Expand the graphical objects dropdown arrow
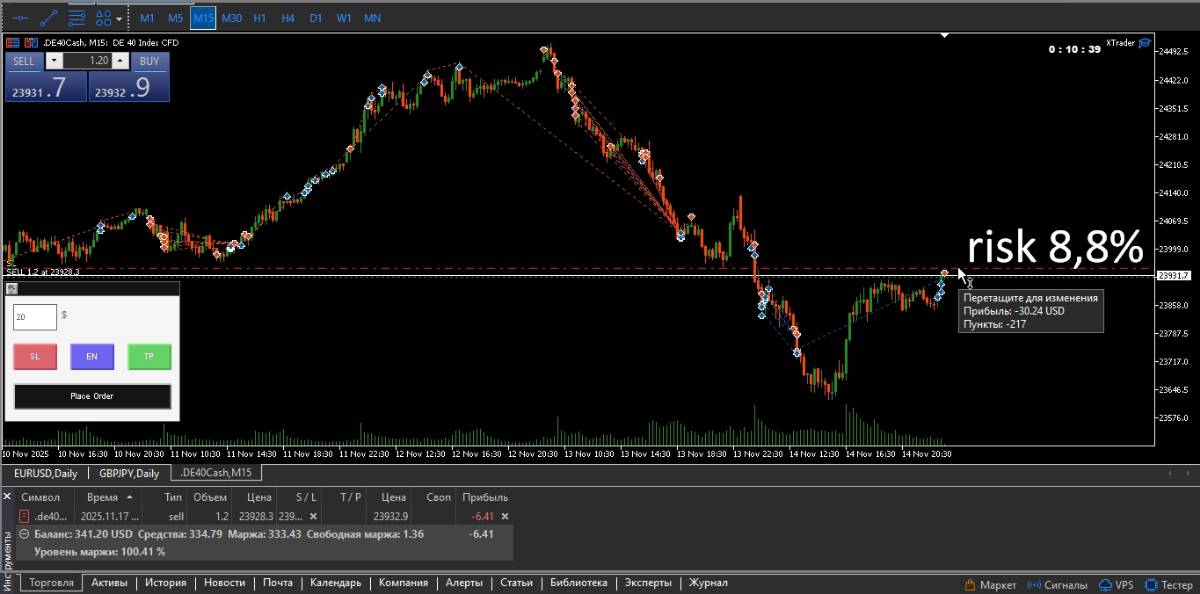The height and width of the screenshot is (594, 1200). pyautogui.click(x=120, y=18)
